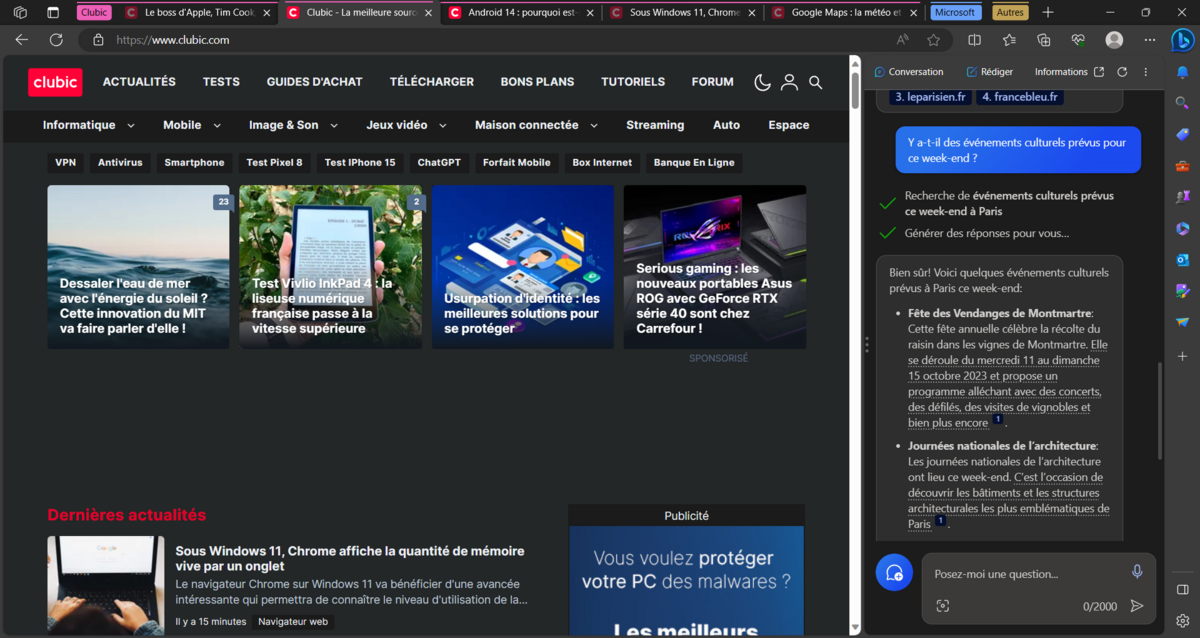
Task: Open the Informations tab in Copilot
Action: click(1061, 72)
